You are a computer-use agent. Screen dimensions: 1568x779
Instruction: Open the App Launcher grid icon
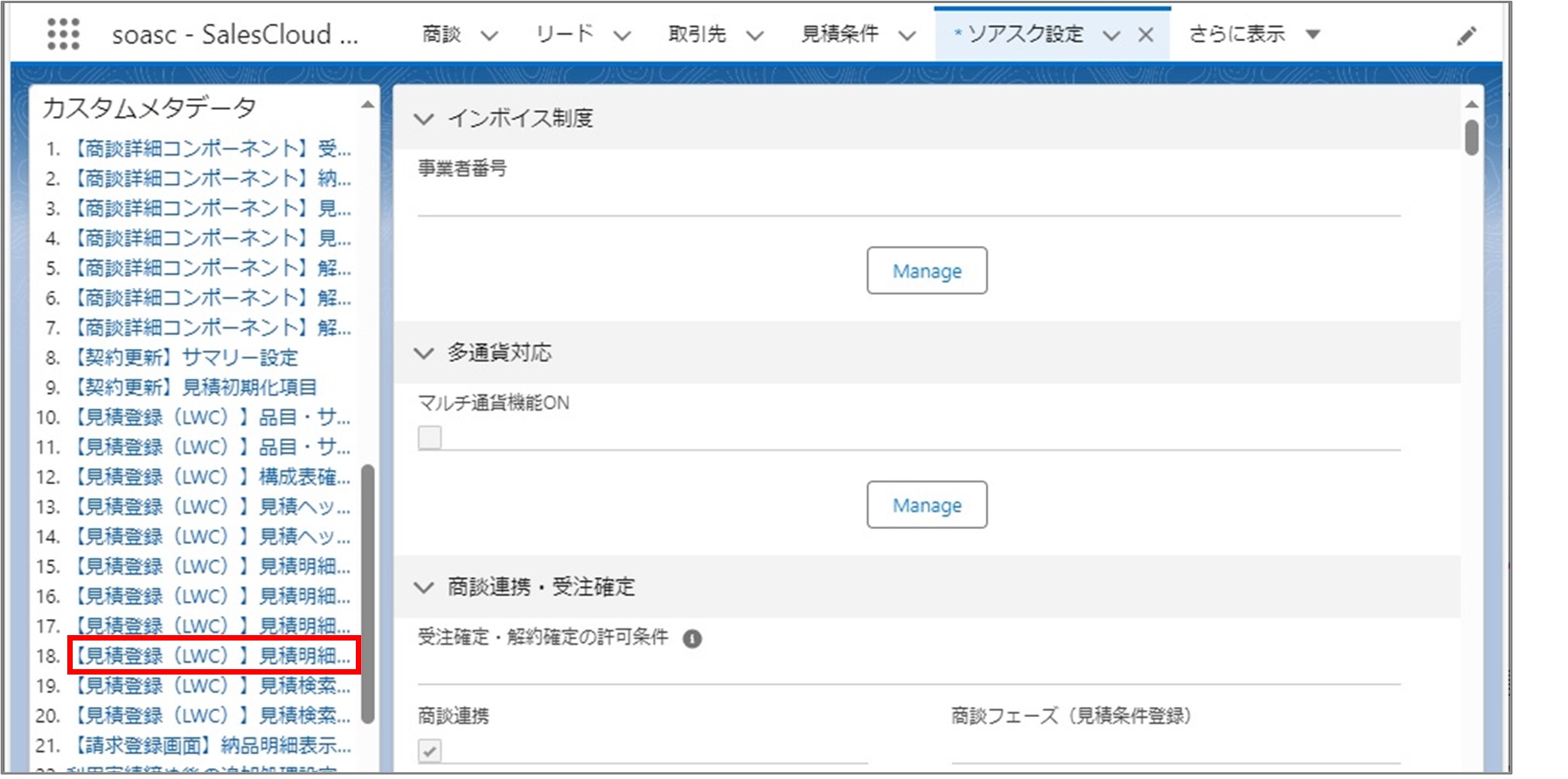63,34
